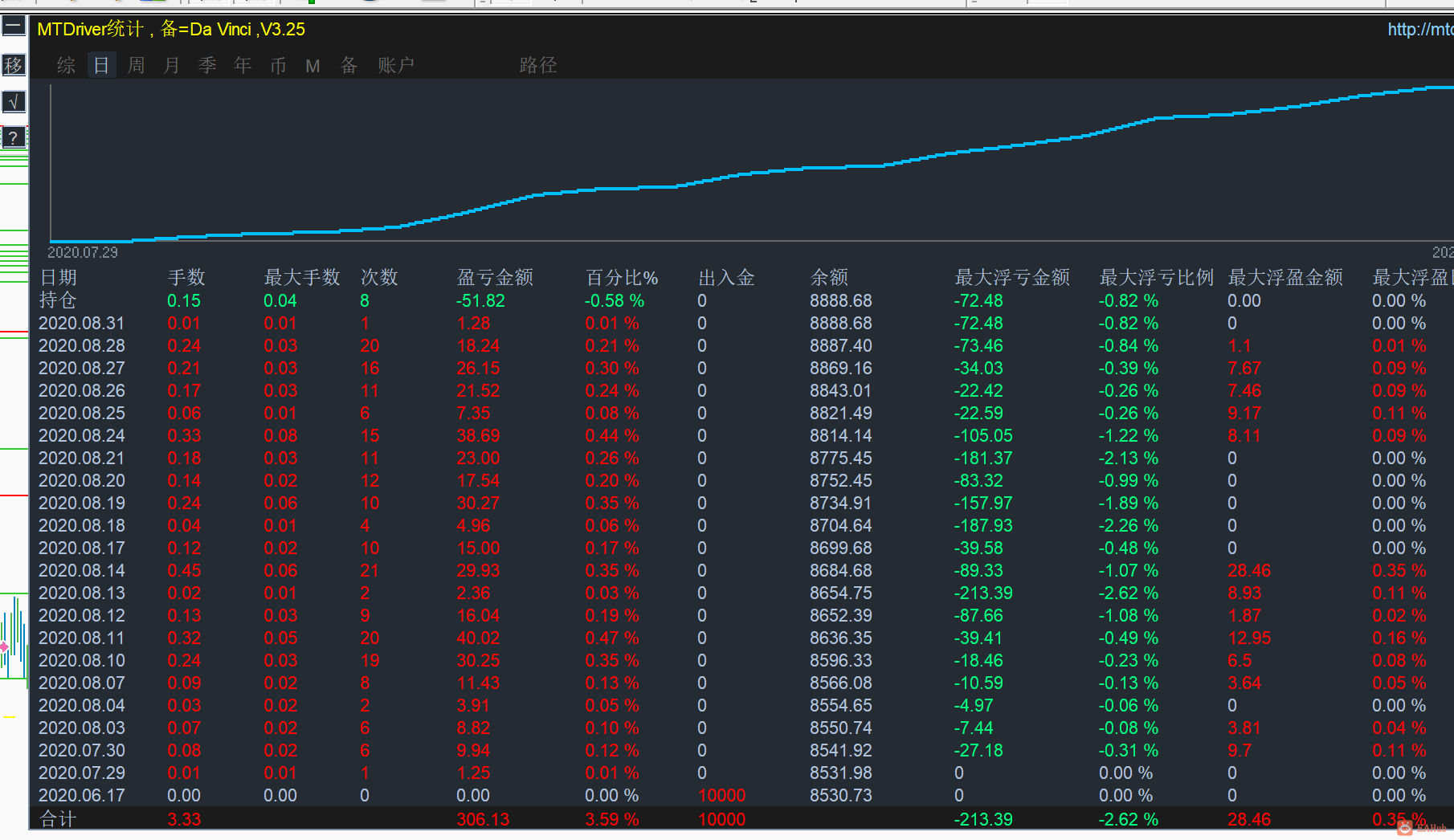Click the 百分比% column header
Screen dimensions: 1454x840
[622, 278]
